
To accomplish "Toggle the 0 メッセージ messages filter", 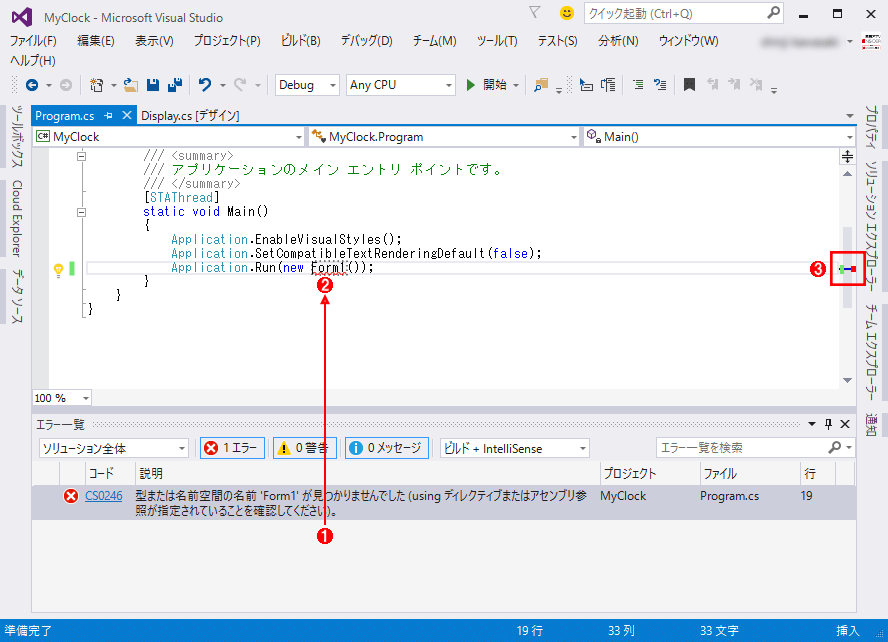I will pyautogui.click(x=387, y=448).
